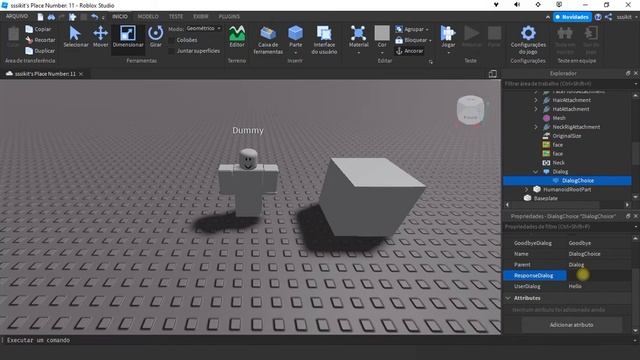
Task: Click the undo arrow in quick access
Action: tap(94, 17)
